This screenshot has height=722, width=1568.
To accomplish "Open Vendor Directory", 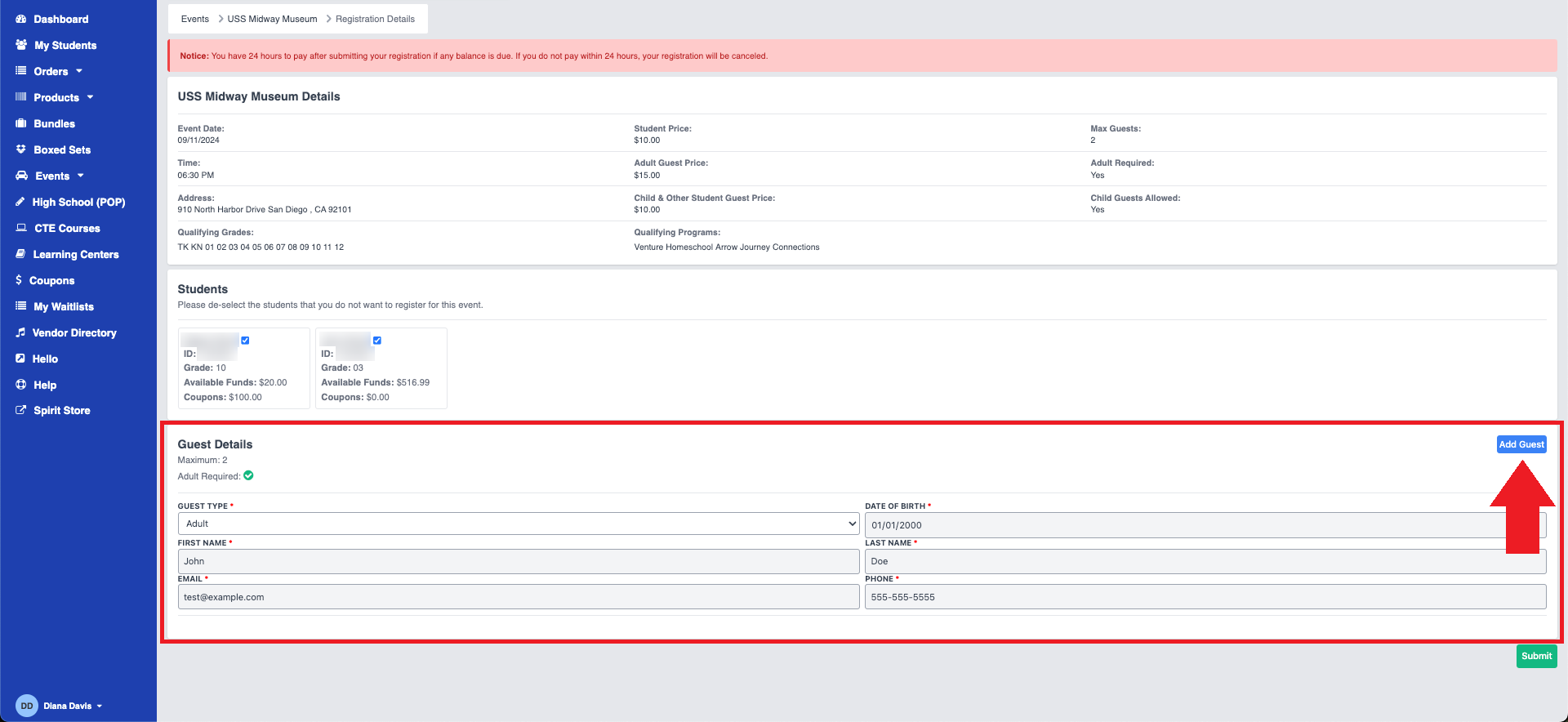I will click(74, 332).
